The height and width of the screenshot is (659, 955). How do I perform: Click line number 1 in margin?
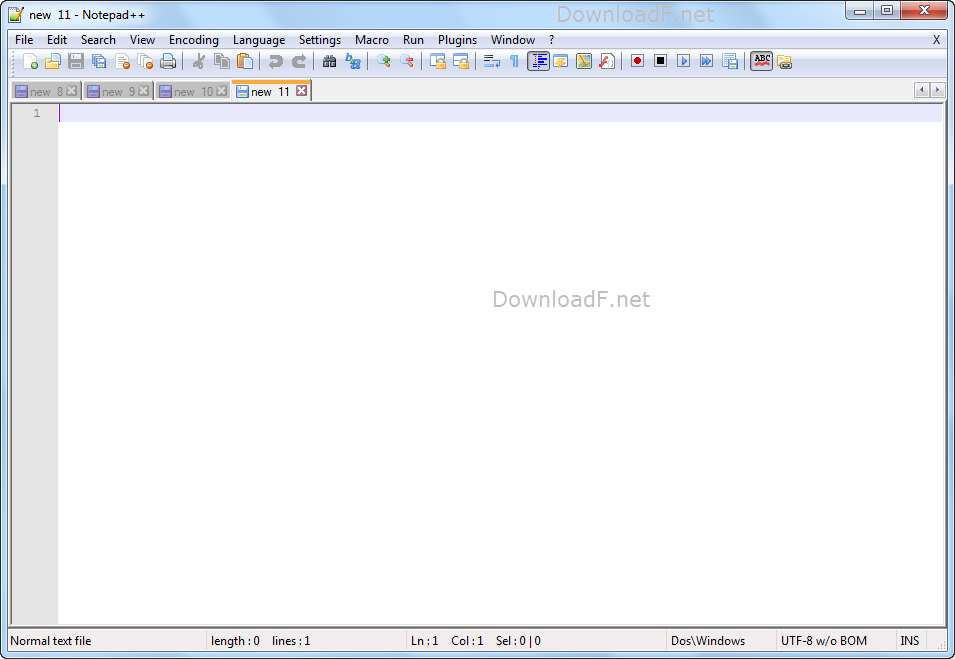(x=37, y=113)
